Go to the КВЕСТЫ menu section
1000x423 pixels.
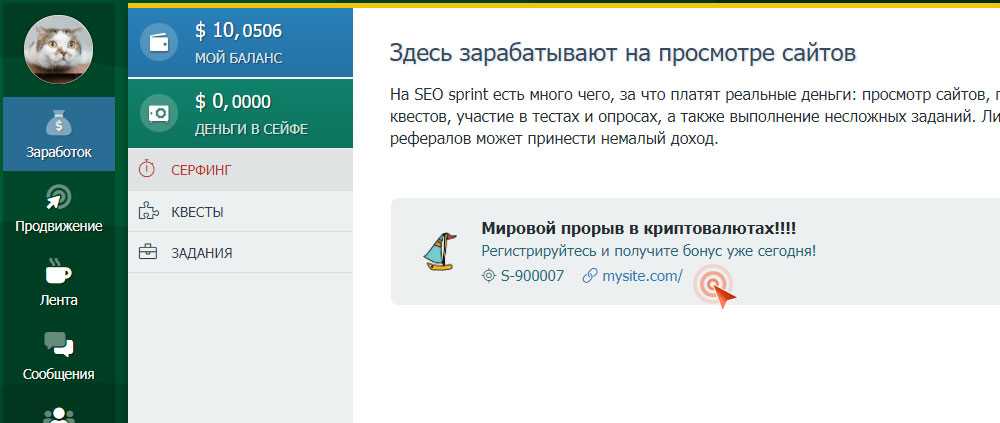(x=198, y=212)
